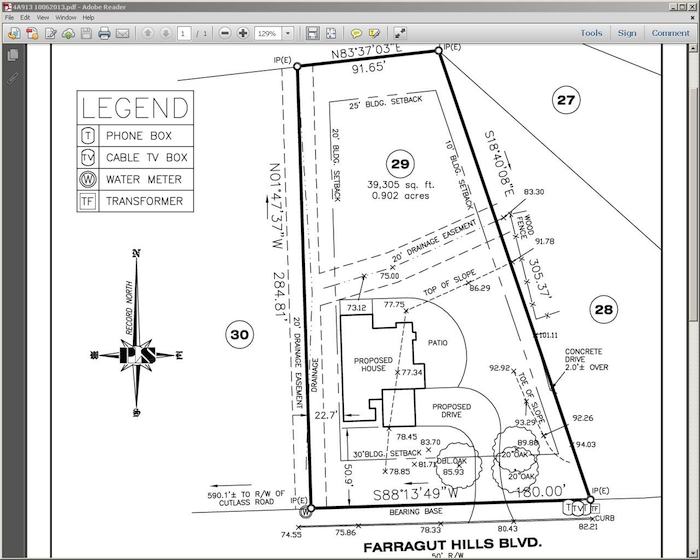
Task: Click the lot number 29 circle
Action: (400, 164)
